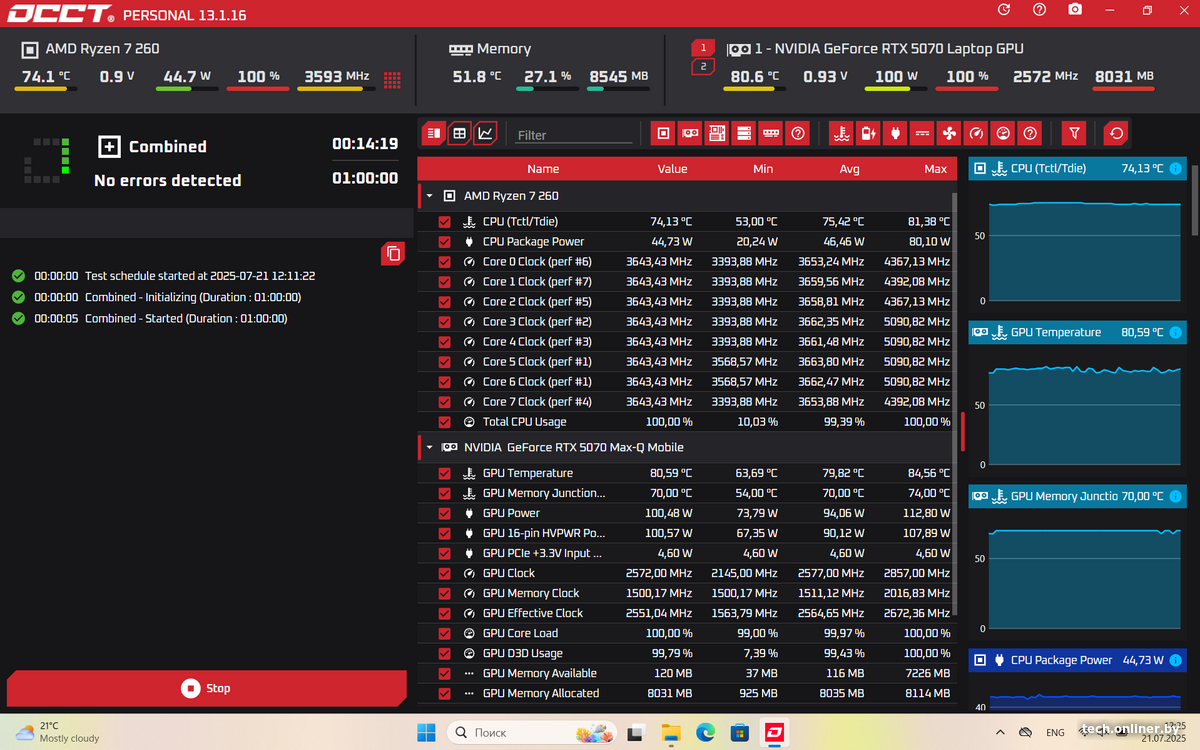Toggle the Total CPU Usage checkbox

click(445, 422)
